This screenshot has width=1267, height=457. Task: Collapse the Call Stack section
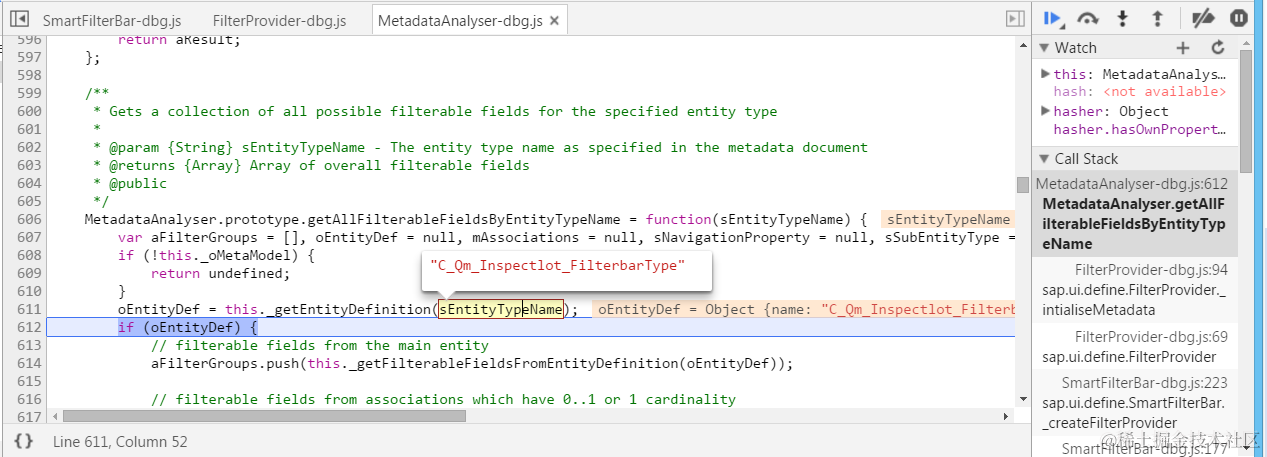[1043, 158]
